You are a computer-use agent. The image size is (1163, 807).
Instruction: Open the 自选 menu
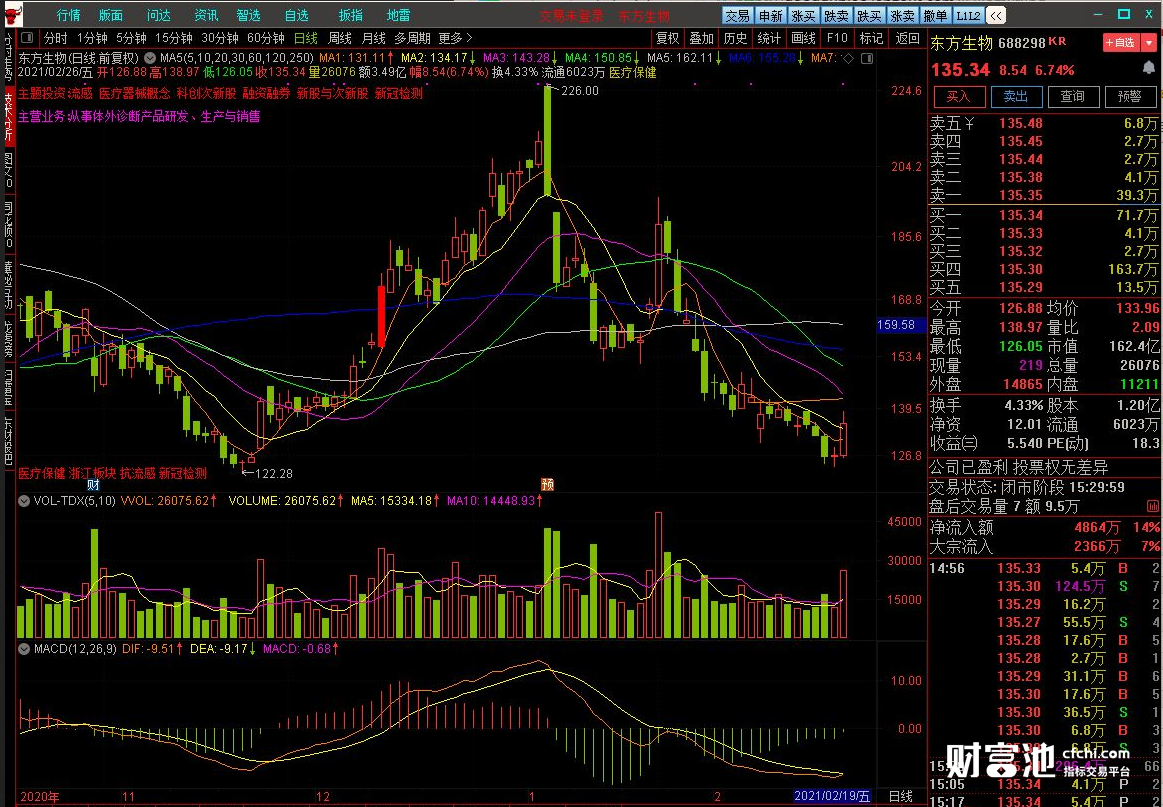297,15
